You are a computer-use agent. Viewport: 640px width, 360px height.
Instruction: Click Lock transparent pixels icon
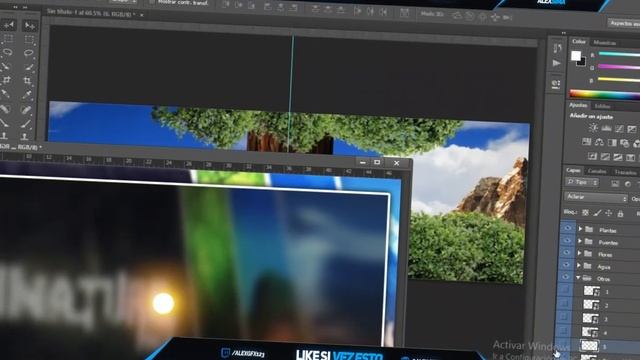(585, 213)
